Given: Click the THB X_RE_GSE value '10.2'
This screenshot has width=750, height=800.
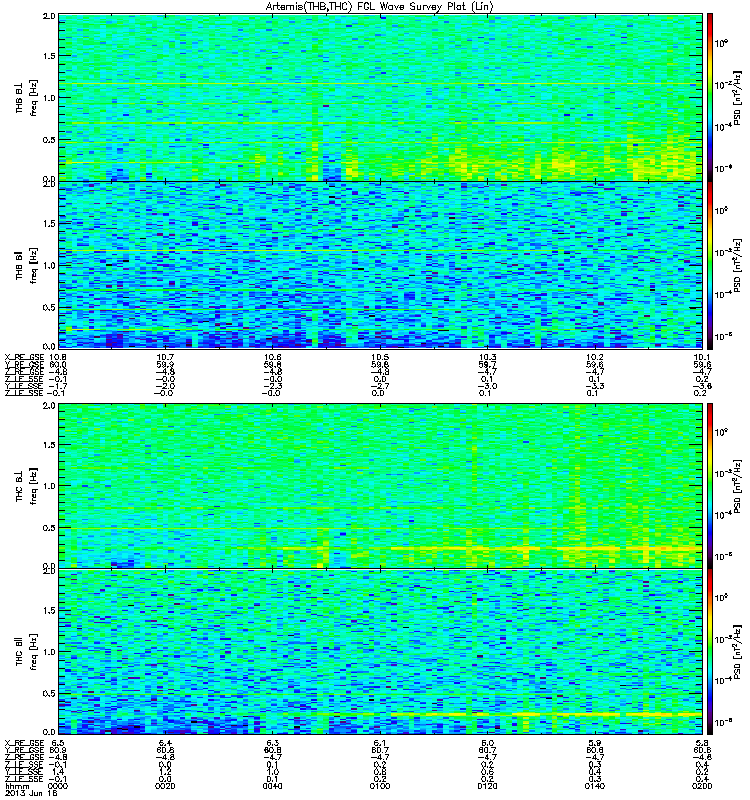Looking at the screenshot, I should pyautogui.click(x=594, y=357).
